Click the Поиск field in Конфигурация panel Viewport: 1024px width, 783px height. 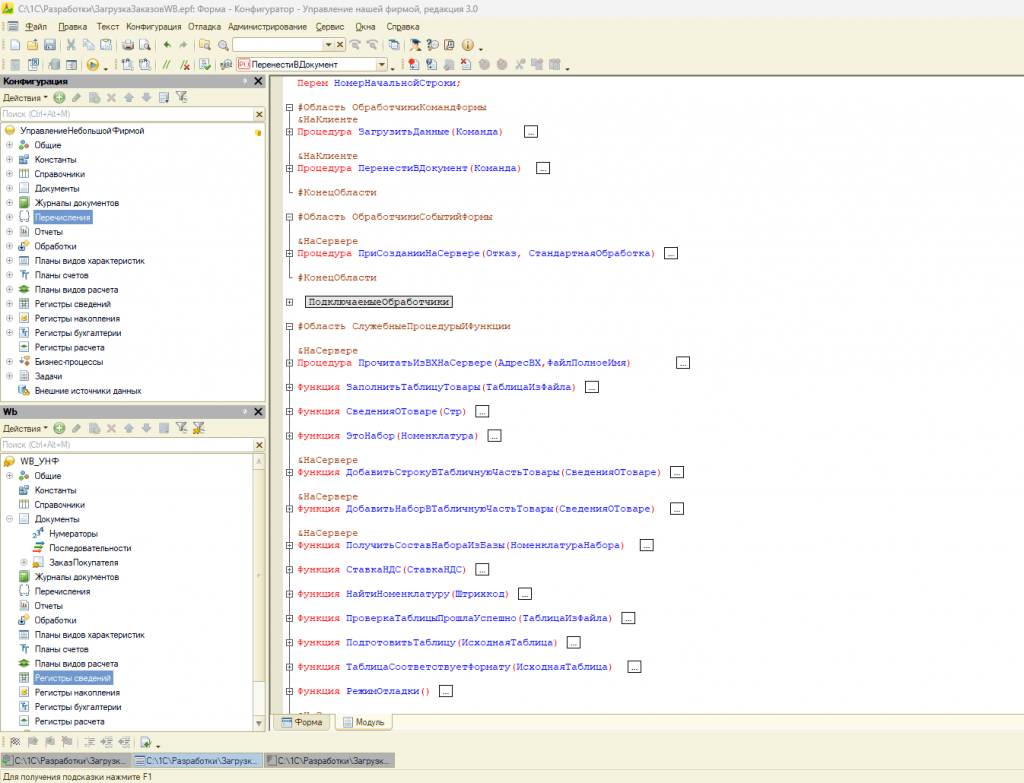coord(127,114)
